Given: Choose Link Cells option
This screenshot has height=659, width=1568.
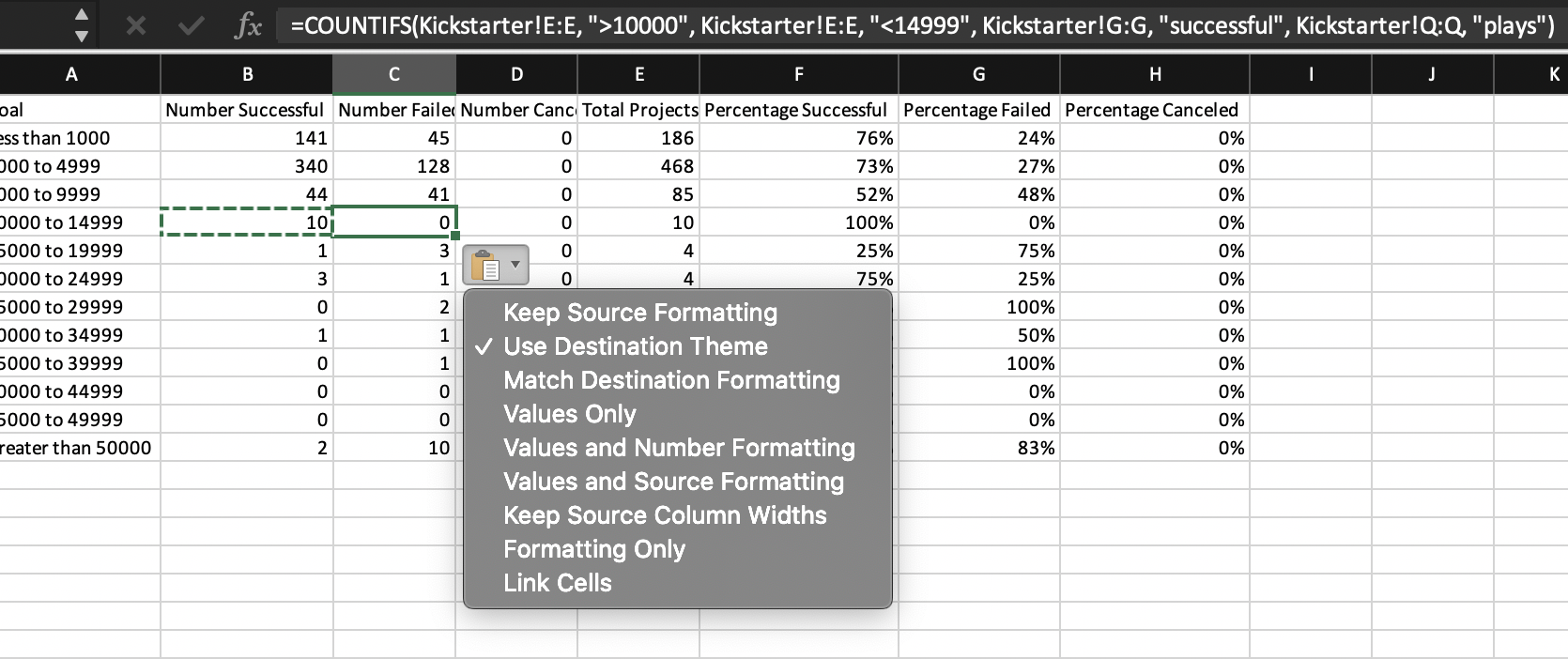Looking at the screenshot, I should (x=558, y=583).
